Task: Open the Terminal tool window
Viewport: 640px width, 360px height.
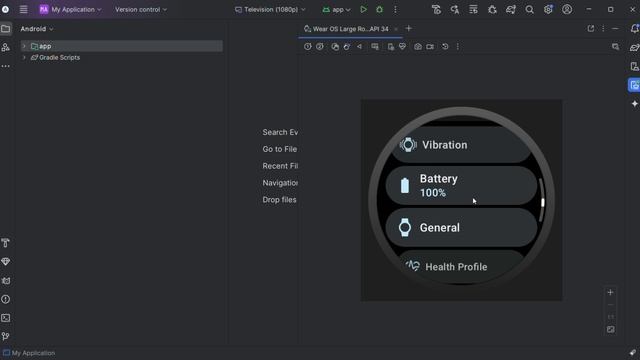Action: tap(6, 318)
